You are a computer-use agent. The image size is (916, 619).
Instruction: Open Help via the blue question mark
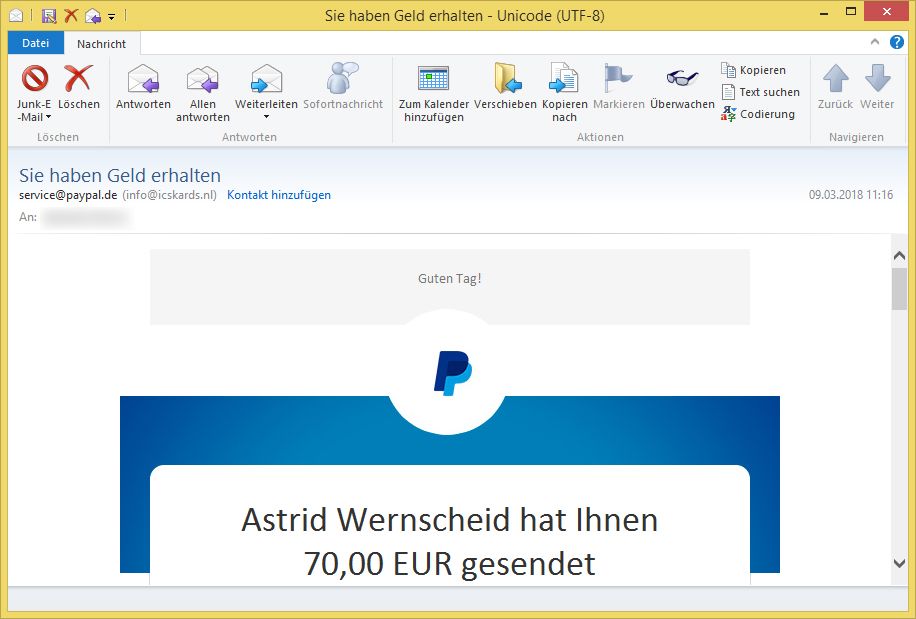897,42
